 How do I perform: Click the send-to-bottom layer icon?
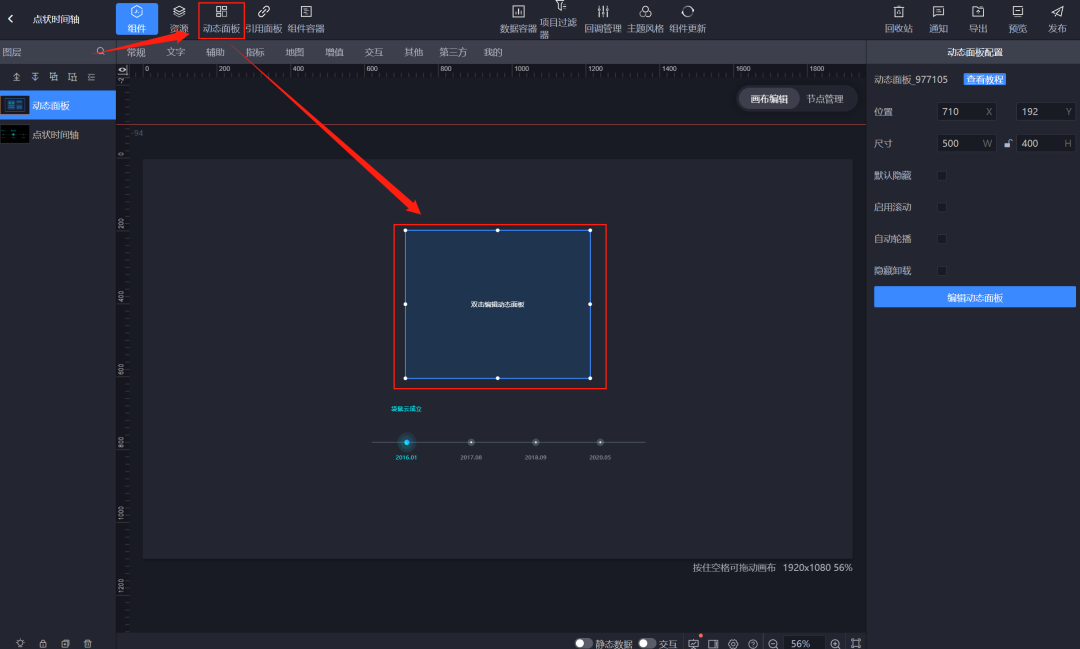pos(35,76)
